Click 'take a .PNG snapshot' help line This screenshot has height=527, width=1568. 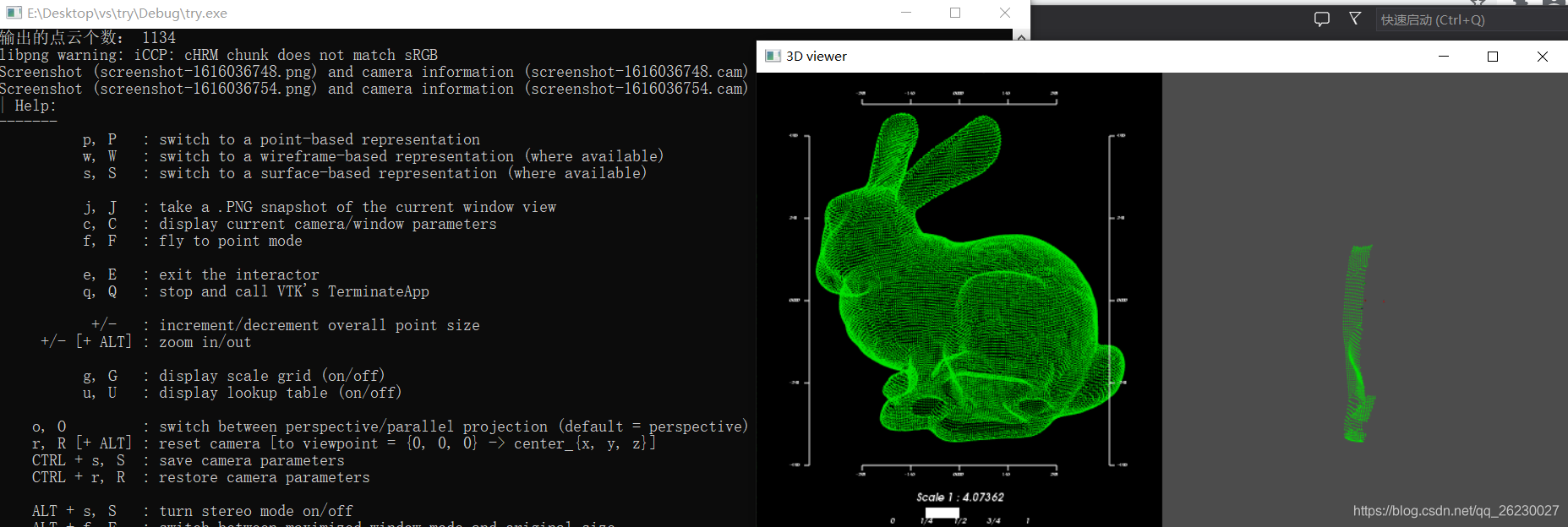point(358,207)
